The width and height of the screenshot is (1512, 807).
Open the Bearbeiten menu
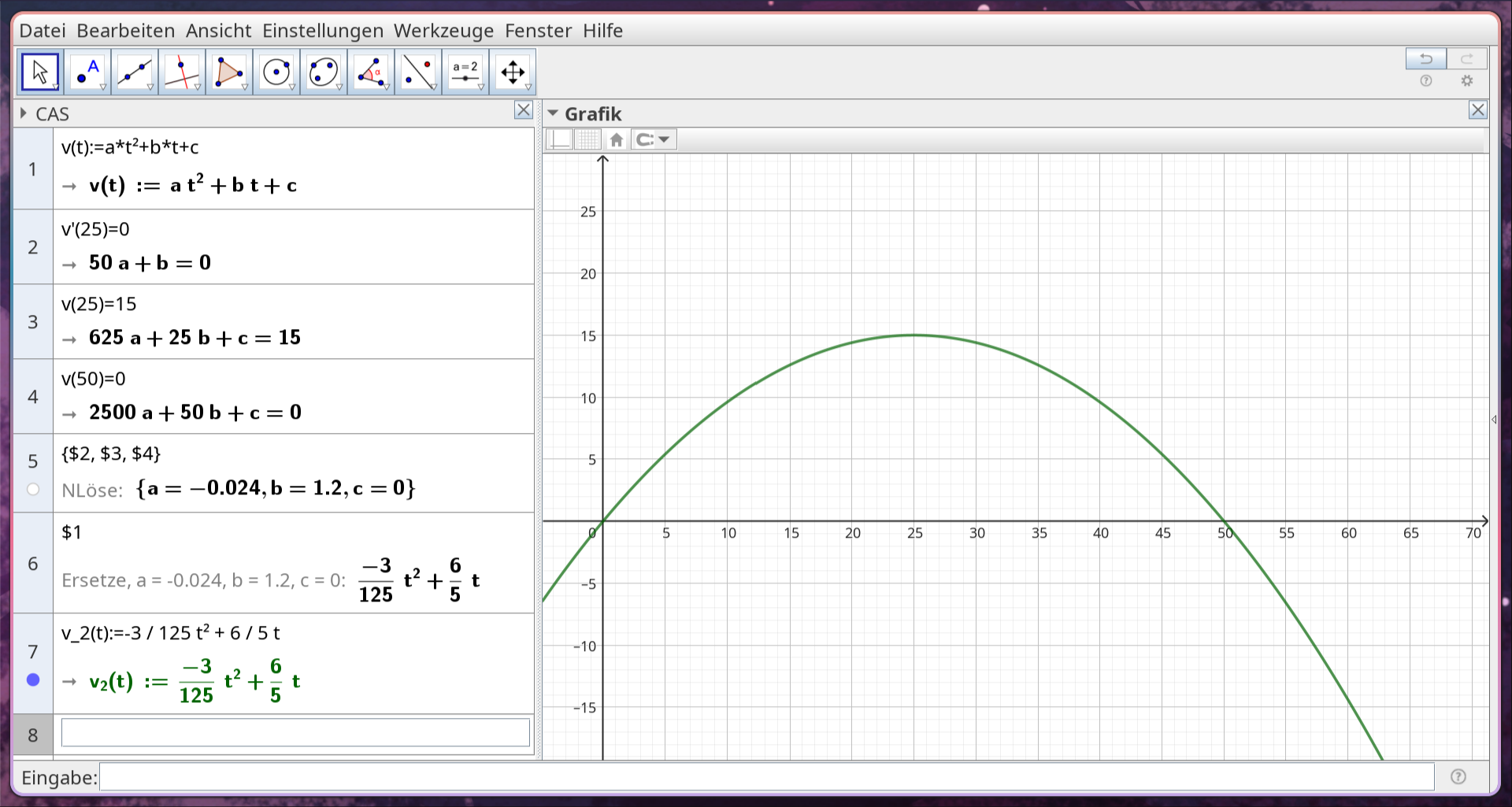point(126,31)
